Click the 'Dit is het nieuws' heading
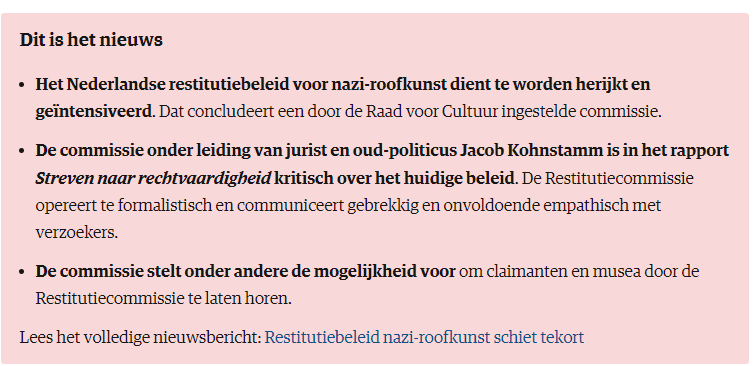Image resolution: width=756 pixels, height=366 pixels. click(91, 40)
